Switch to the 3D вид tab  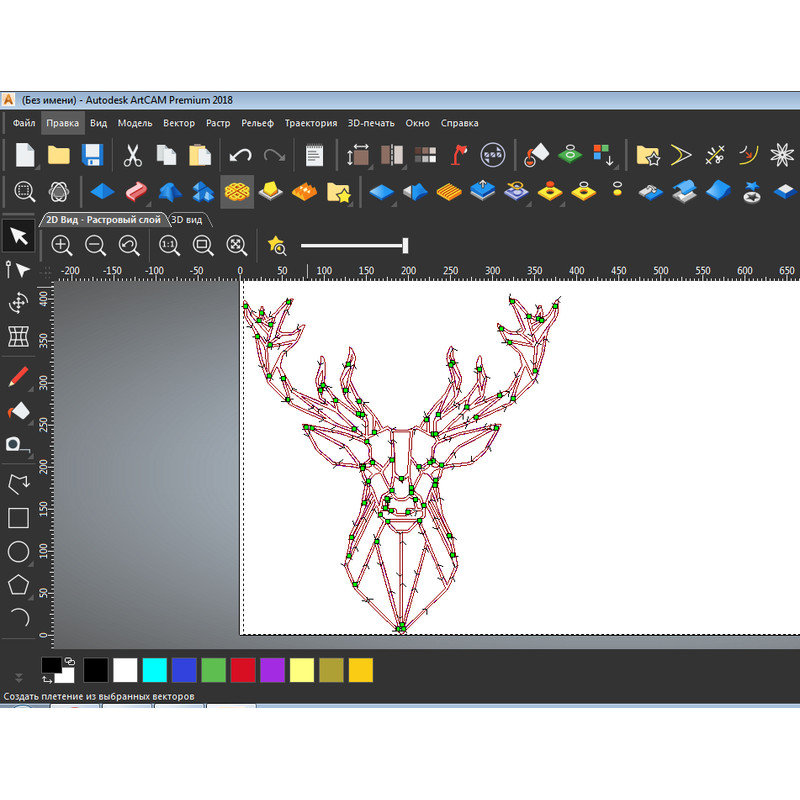(187, 219)
